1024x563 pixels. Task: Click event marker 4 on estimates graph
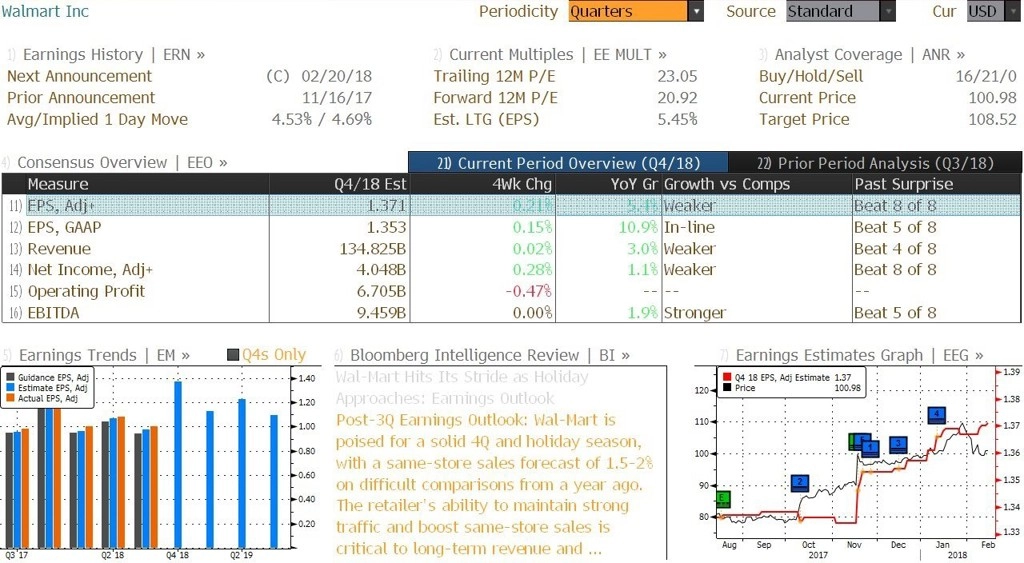(x=936, y=414)
